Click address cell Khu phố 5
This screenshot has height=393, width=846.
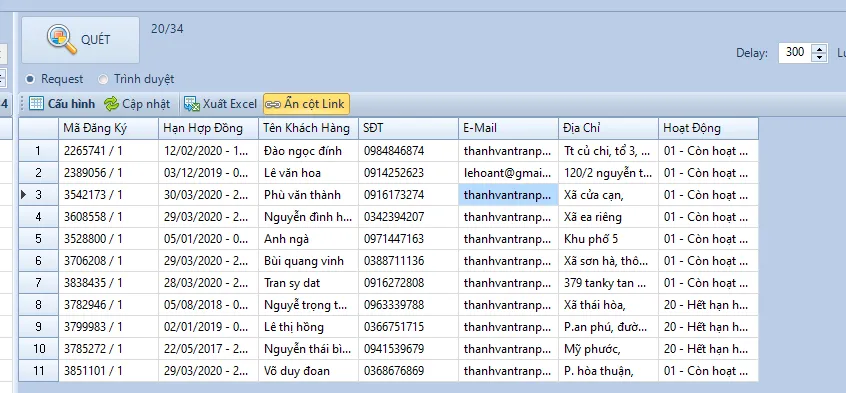(x=609, y=239)
